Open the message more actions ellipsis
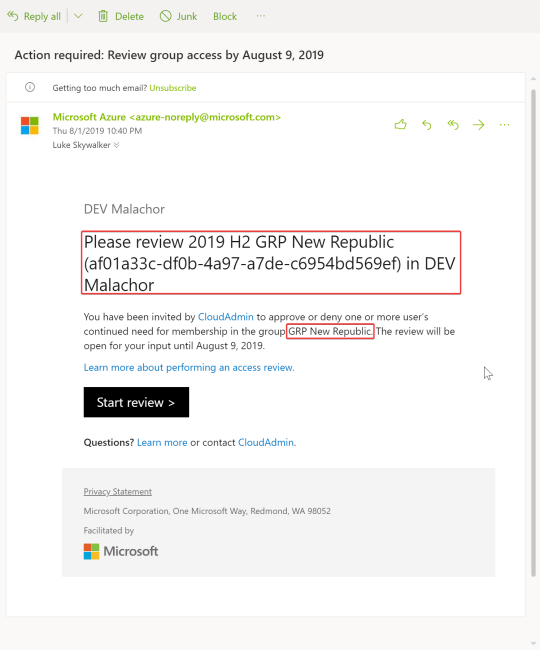Screen dimensions: 540x650 click(504, 124)
